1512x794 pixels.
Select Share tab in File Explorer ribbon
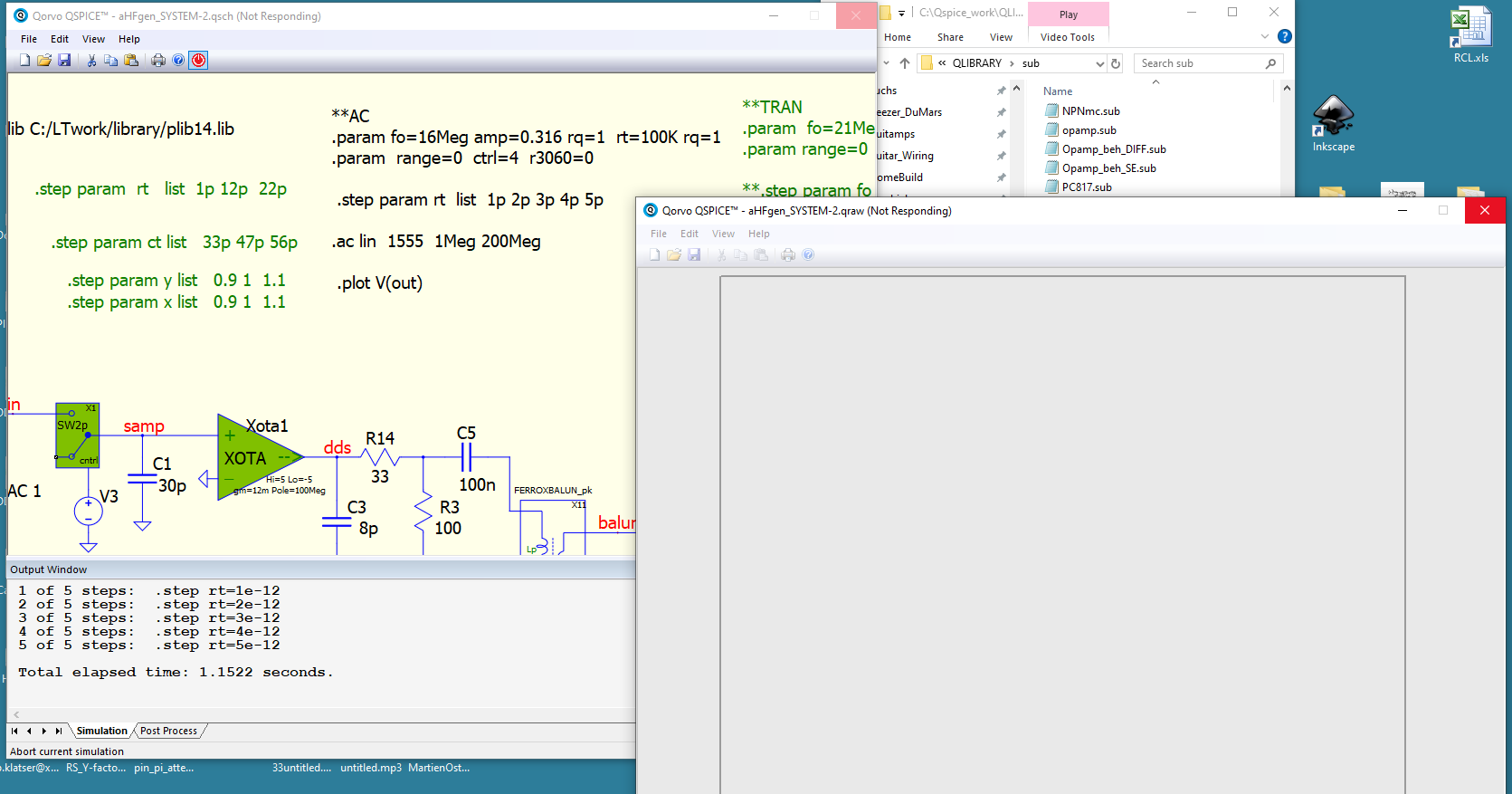pyautogui.click(x=950, y=37)
